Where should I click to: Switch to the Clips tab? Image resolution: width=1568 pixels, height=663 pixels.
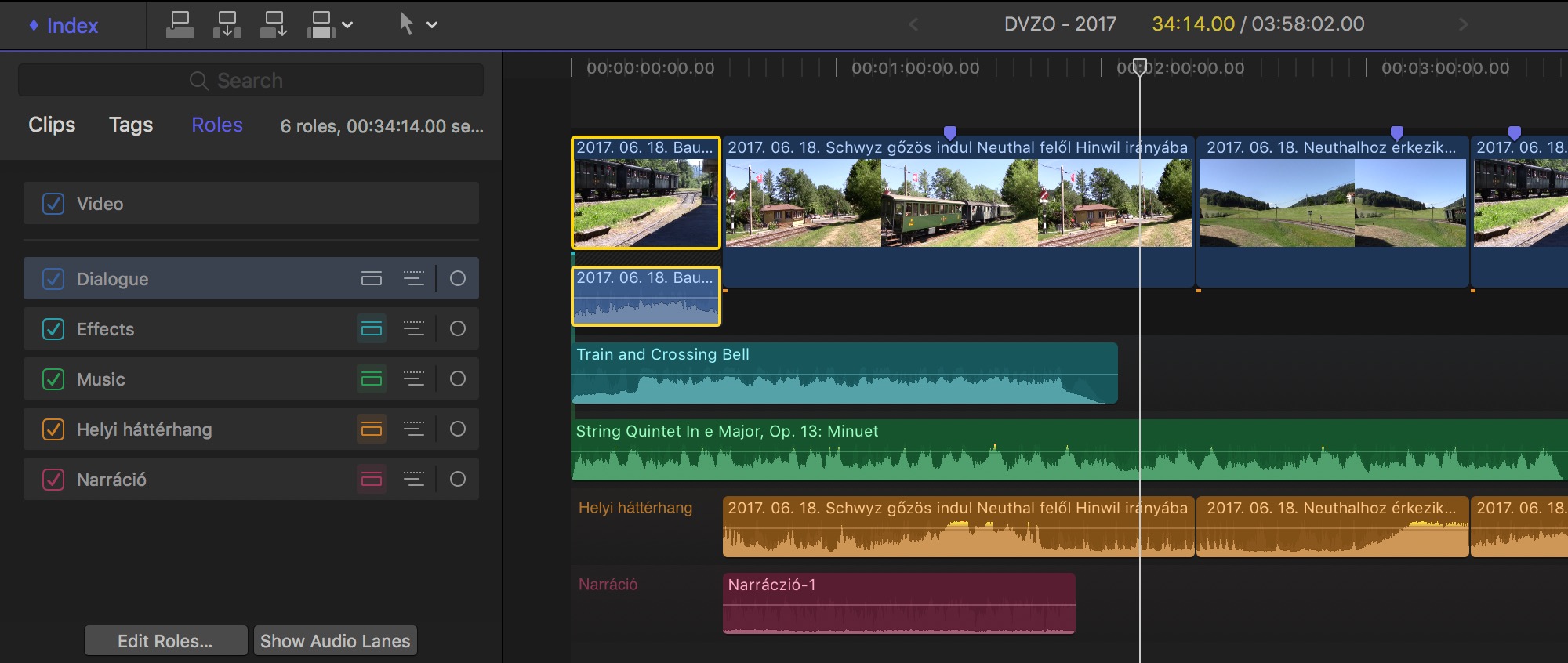tap(52, 125)
